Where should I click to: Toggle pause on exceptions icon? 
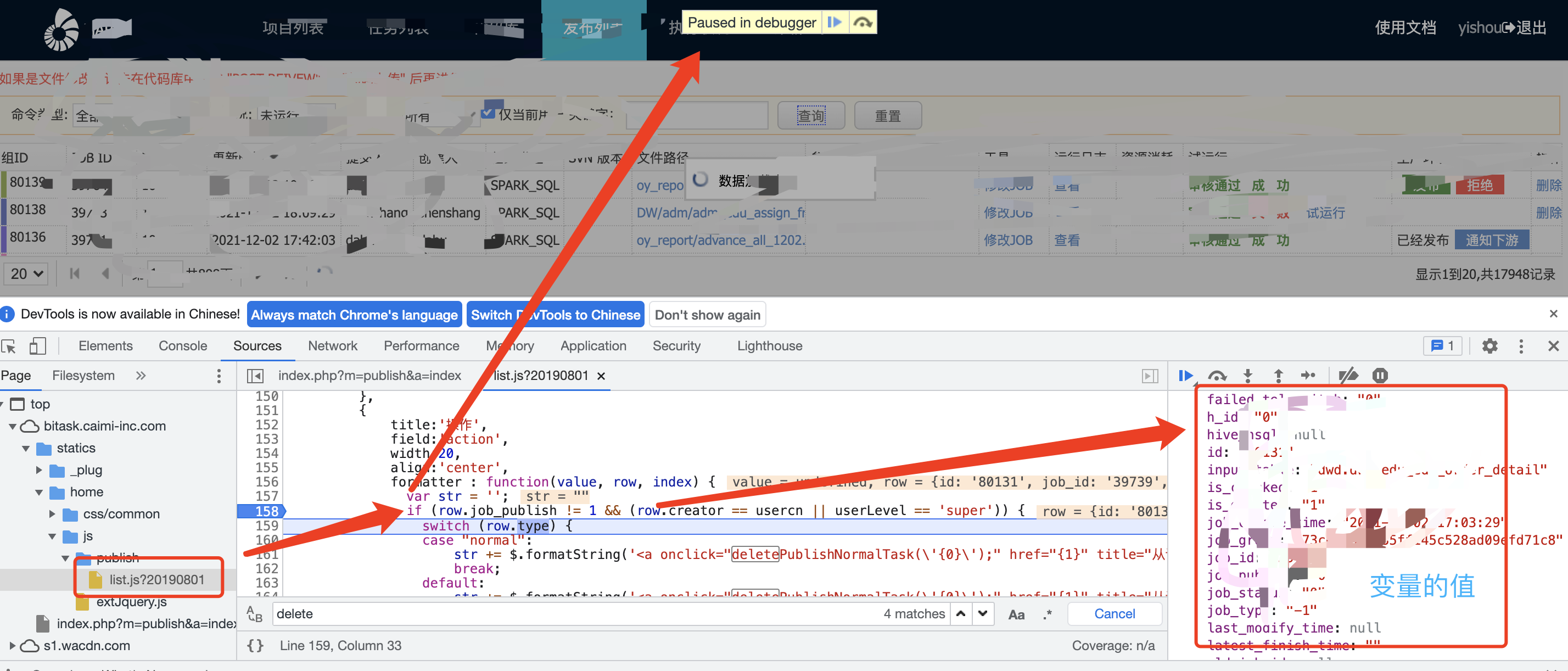(1379, 376)
